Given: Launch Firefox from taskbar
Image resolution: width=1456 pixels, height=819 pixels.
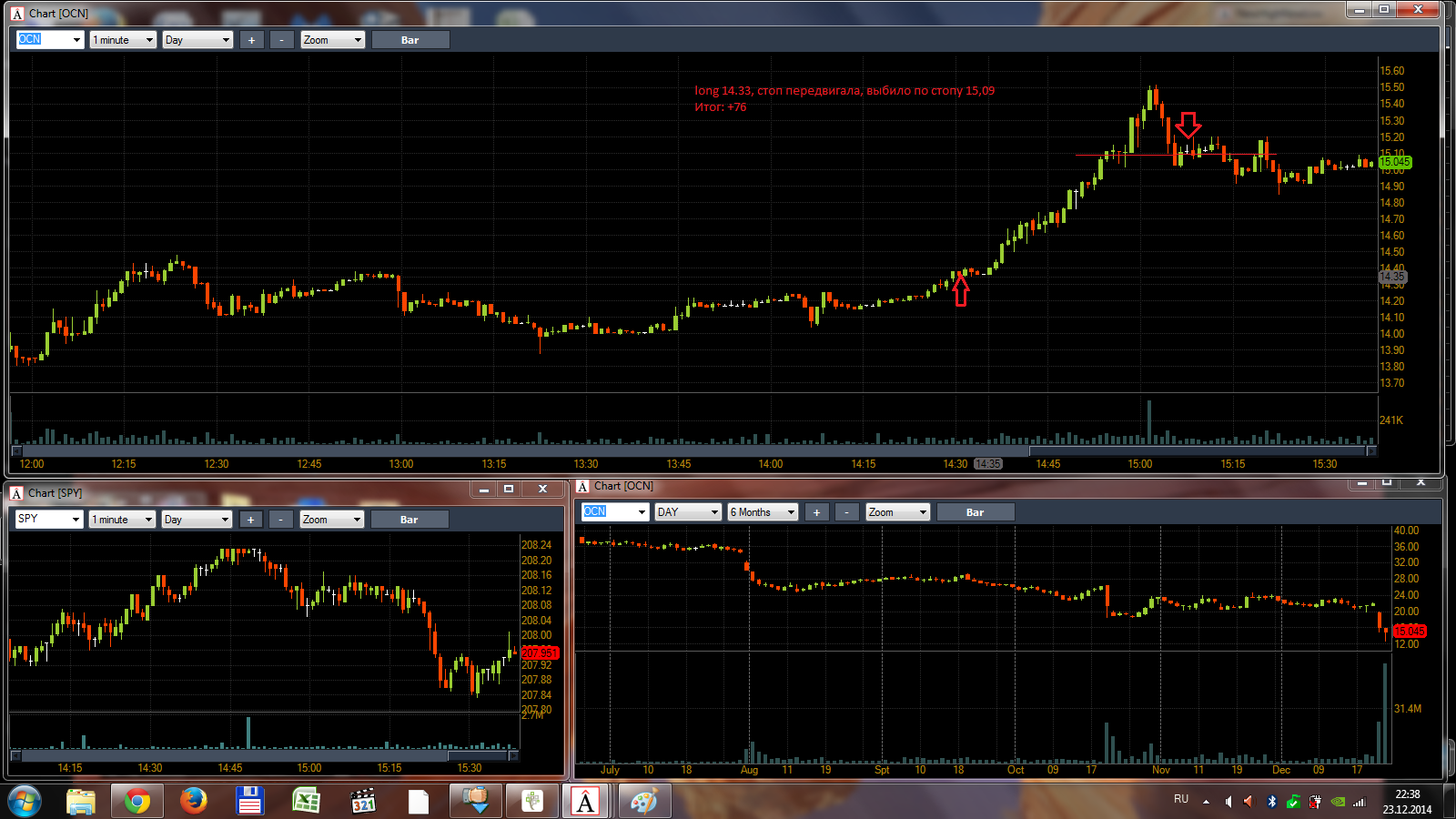Looking at the screenshot, I should (x=193, y=802).
